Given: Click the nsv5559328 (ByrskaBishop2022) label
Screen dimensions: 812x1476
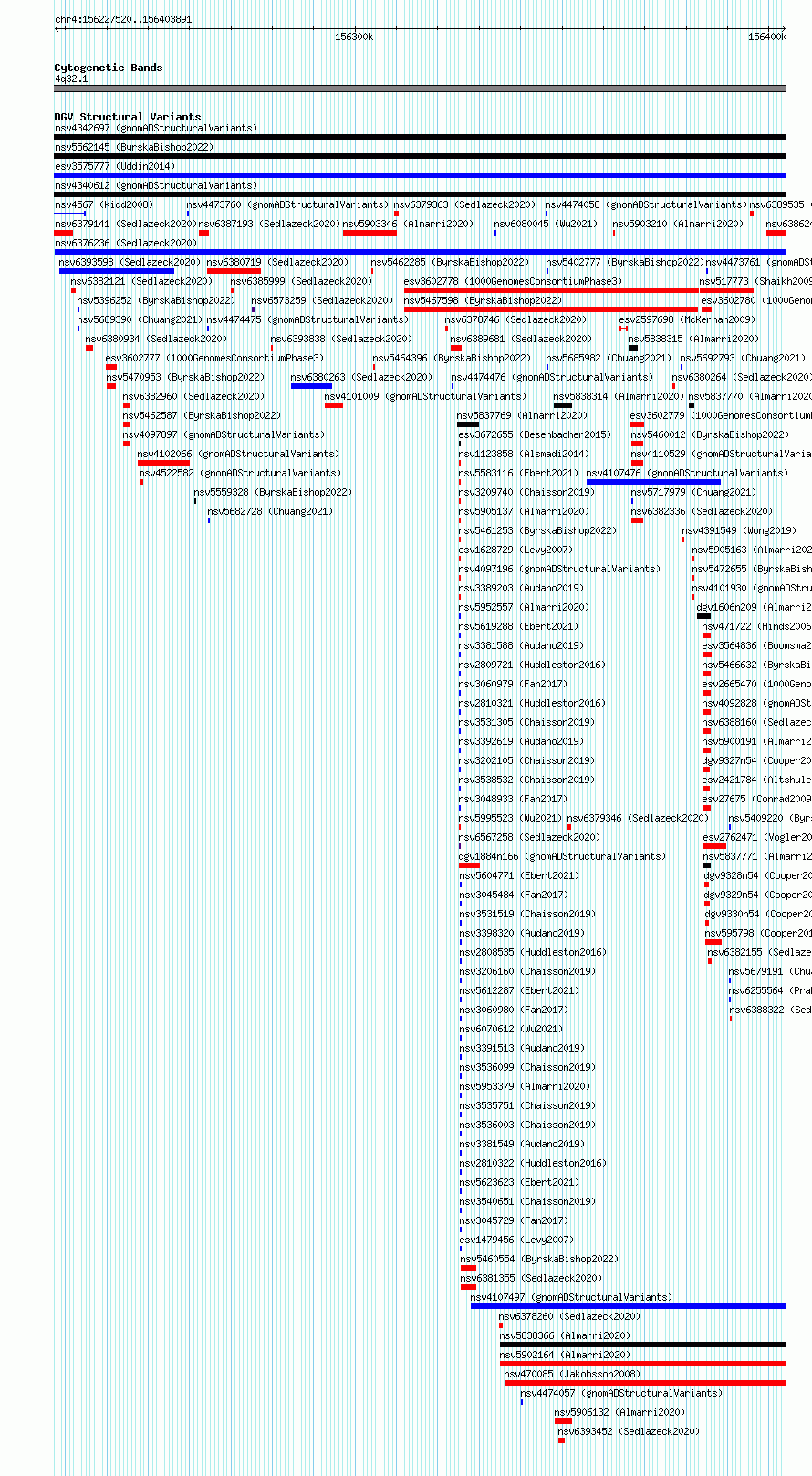Looking at the screenshot, I should 273,492.
